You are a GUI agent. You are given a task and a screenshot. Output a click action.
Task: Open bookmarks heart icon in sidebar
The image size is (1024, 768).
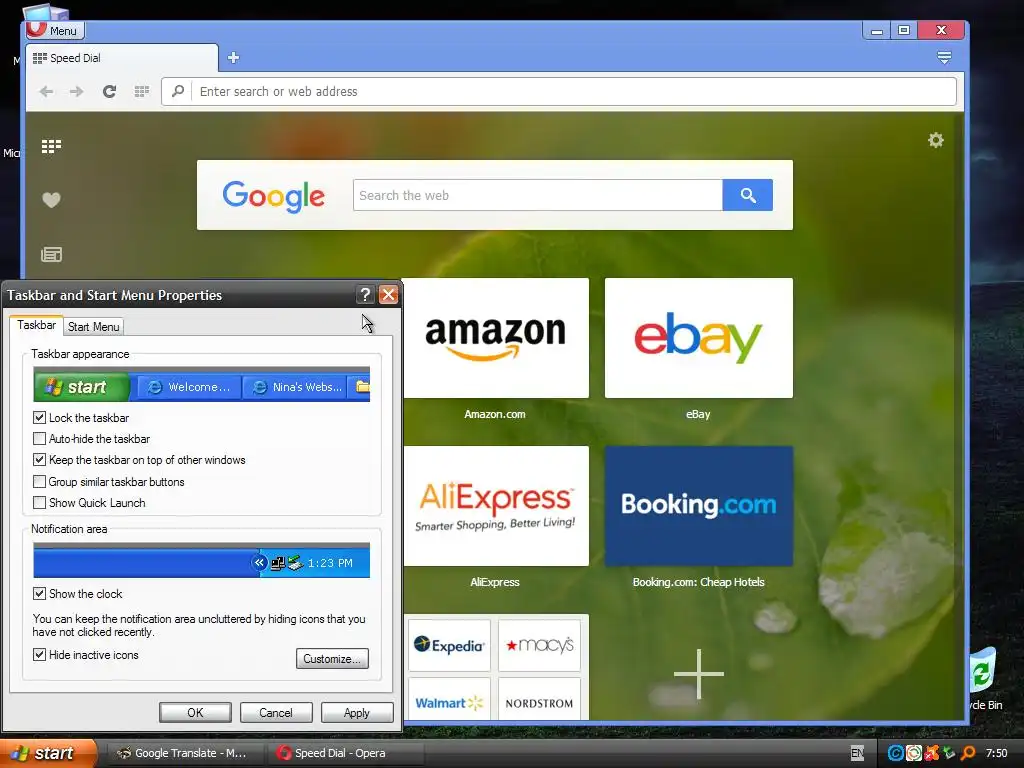pyautogui.click(x=51, y=200)
